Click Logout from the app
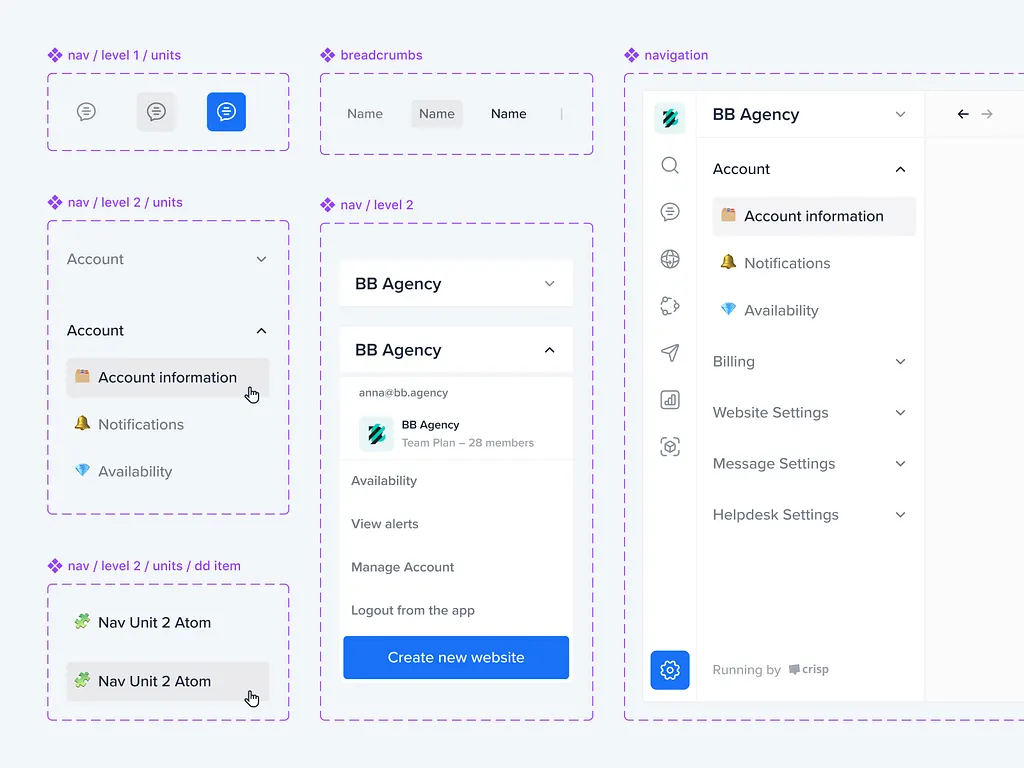 pos(413,610)
